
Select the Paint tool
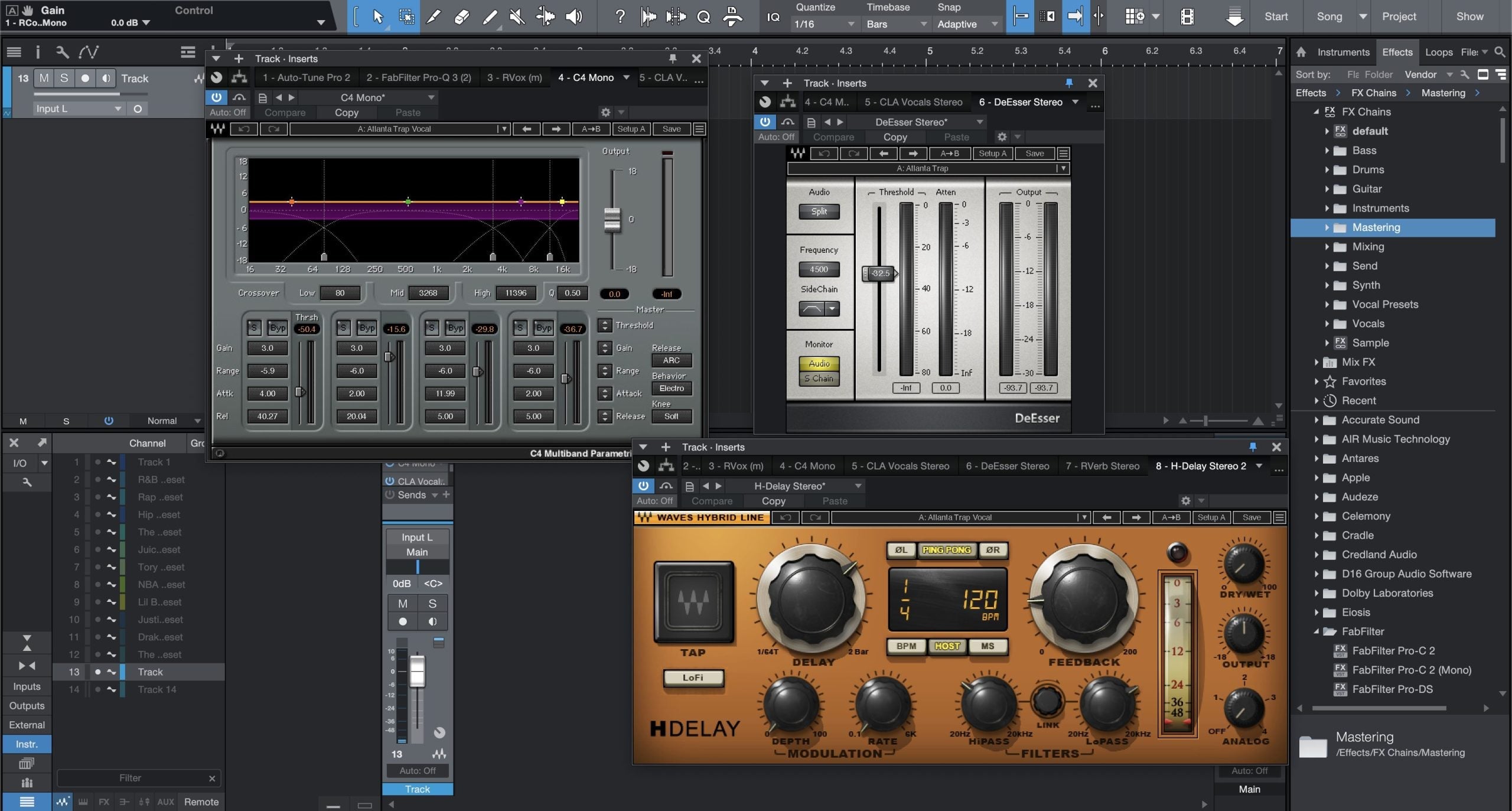[x=490, y=17]
